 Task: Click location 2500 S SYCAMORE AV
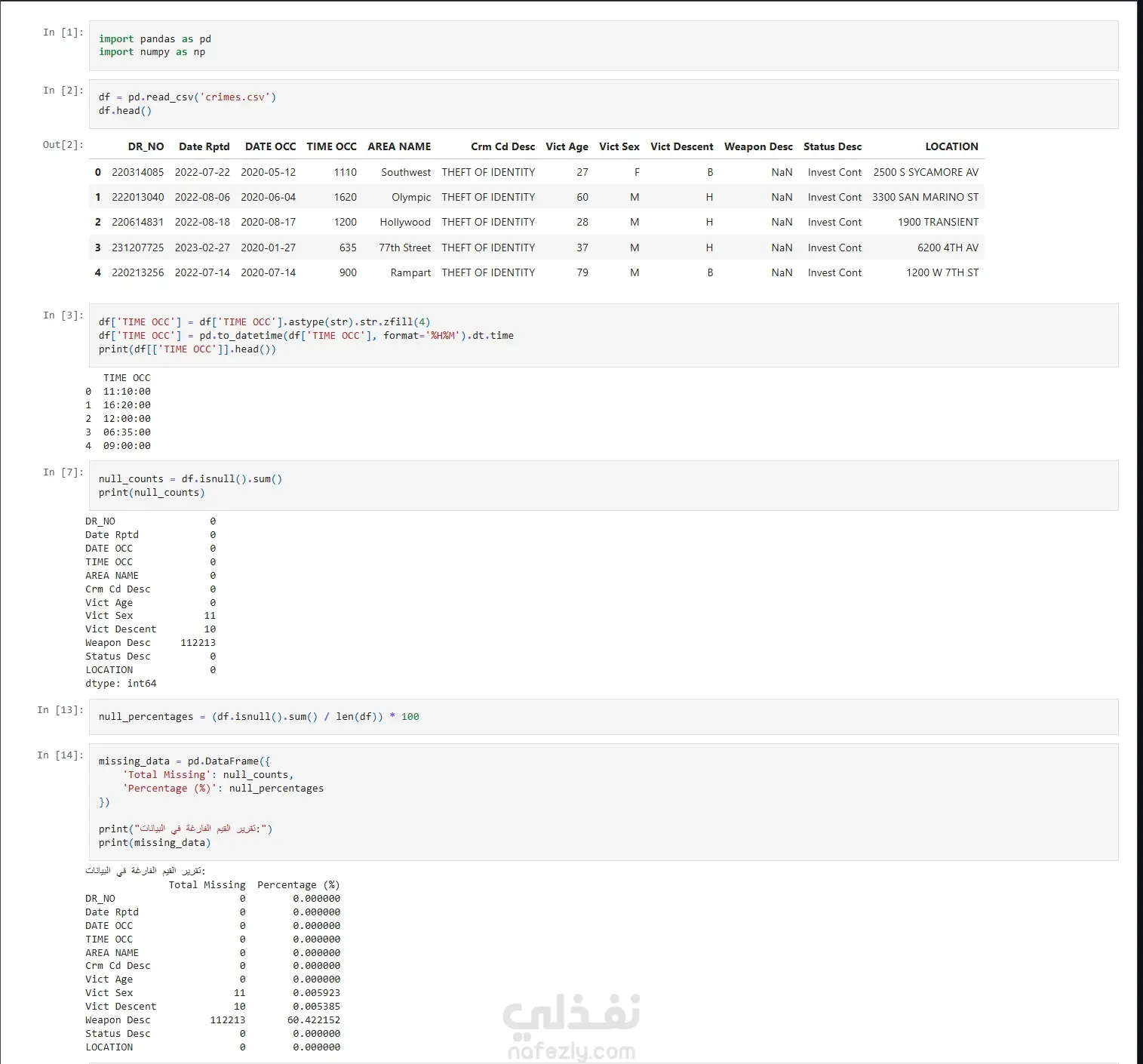[926, 172]
